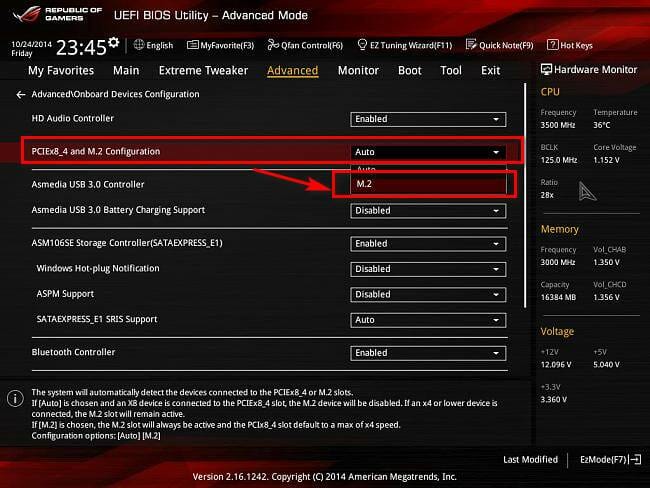Switch to Main tab
650x488 pixels.
click(x=126, y=70)
